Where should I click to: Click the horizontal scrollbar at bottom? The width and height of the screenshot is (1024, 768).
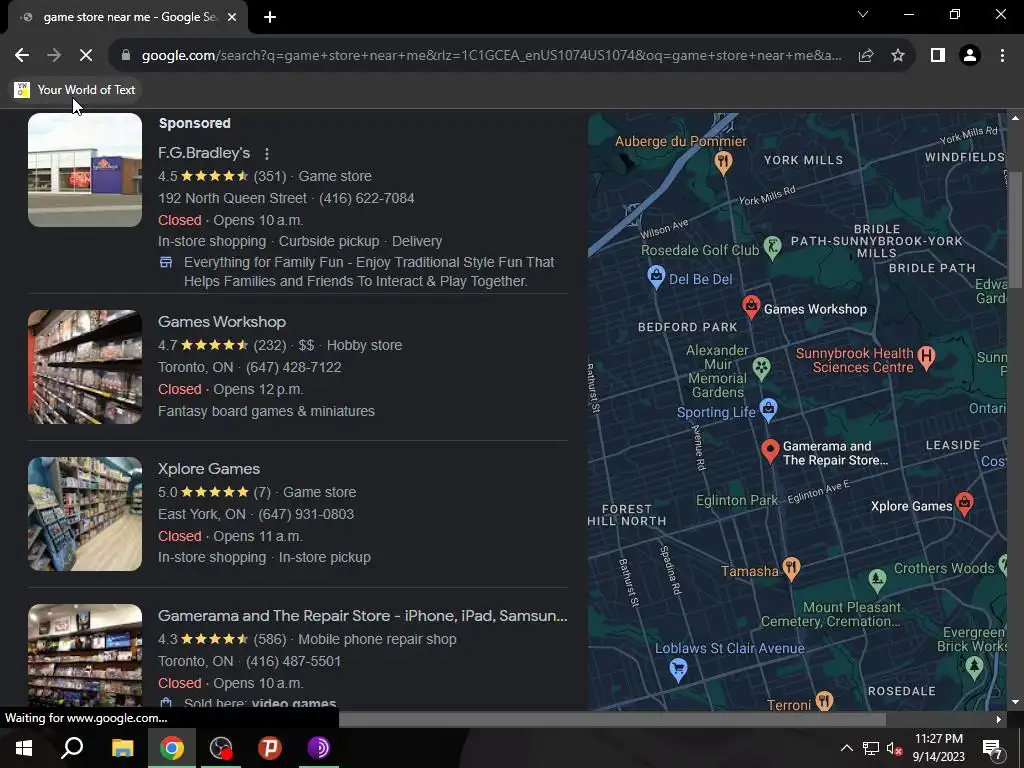(x=612, y=719)
